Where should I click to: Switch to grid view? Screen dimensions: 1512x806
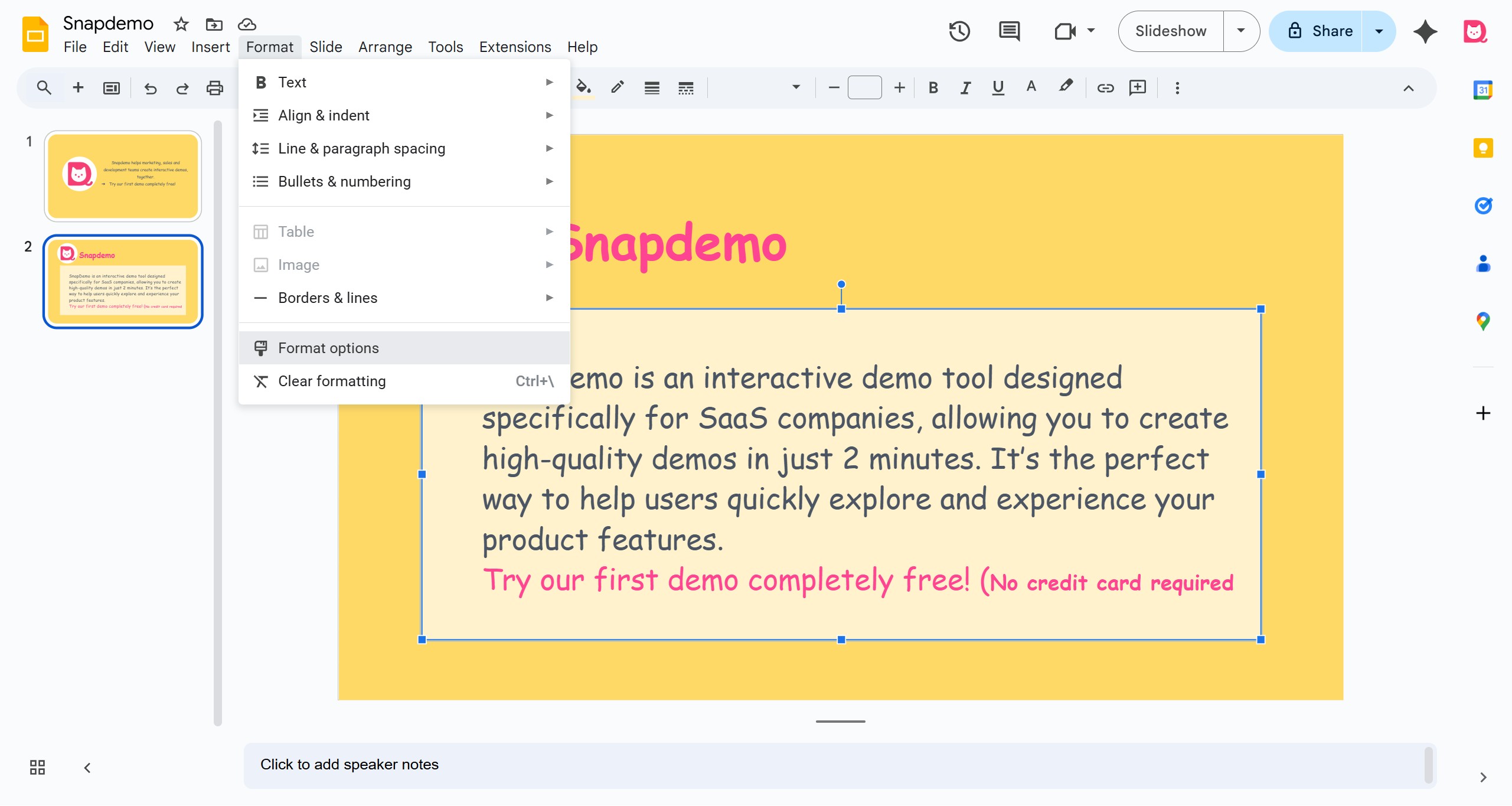pos(37,767)
